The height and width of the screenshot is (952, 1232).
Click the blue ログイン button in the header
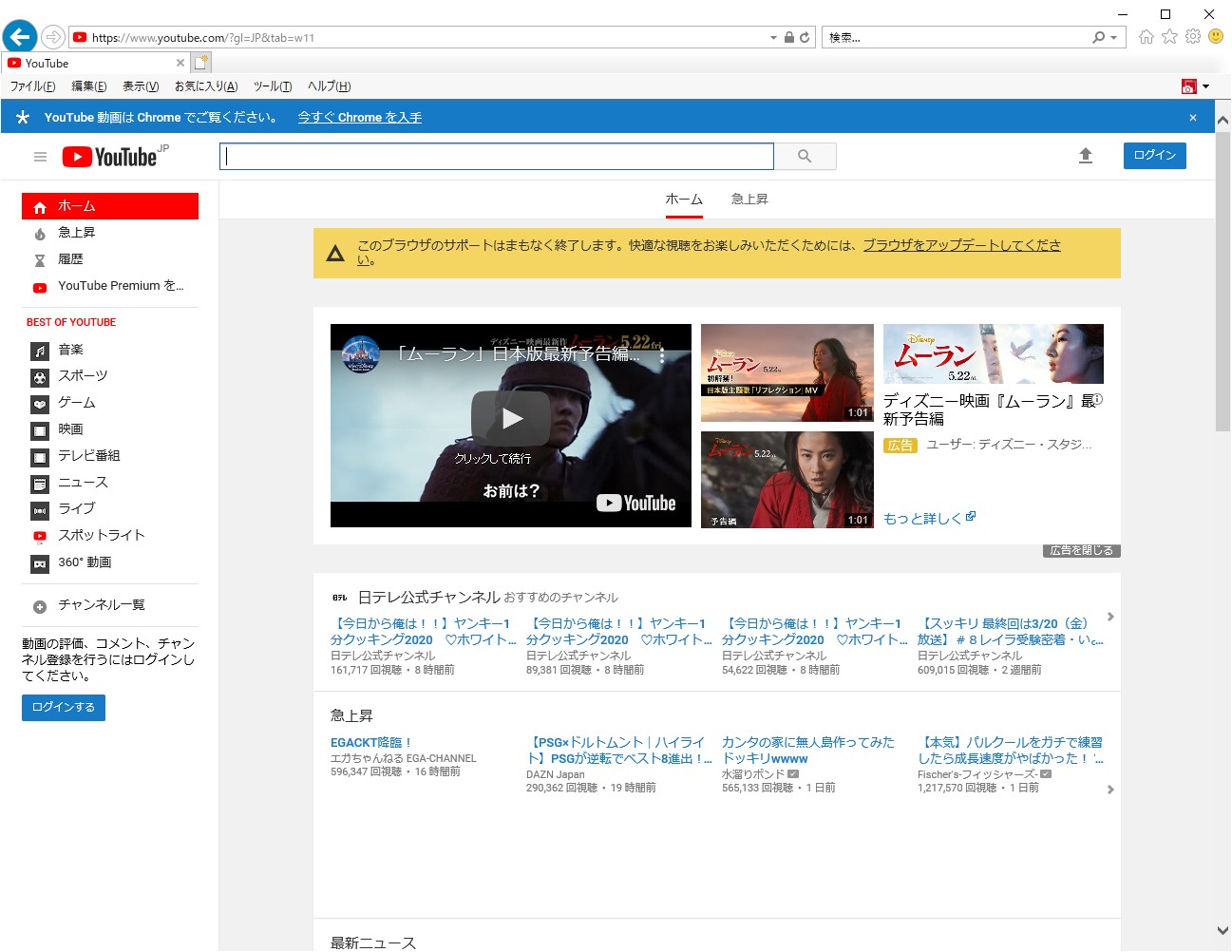1155,156
